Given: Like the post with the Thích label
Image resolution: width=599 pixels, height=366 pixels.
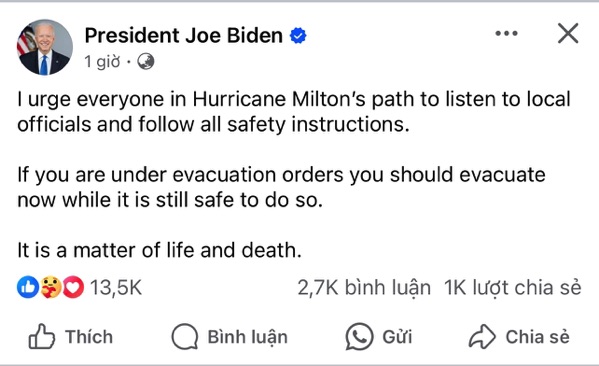Looking at the screenshot, I should coord(89,337).
